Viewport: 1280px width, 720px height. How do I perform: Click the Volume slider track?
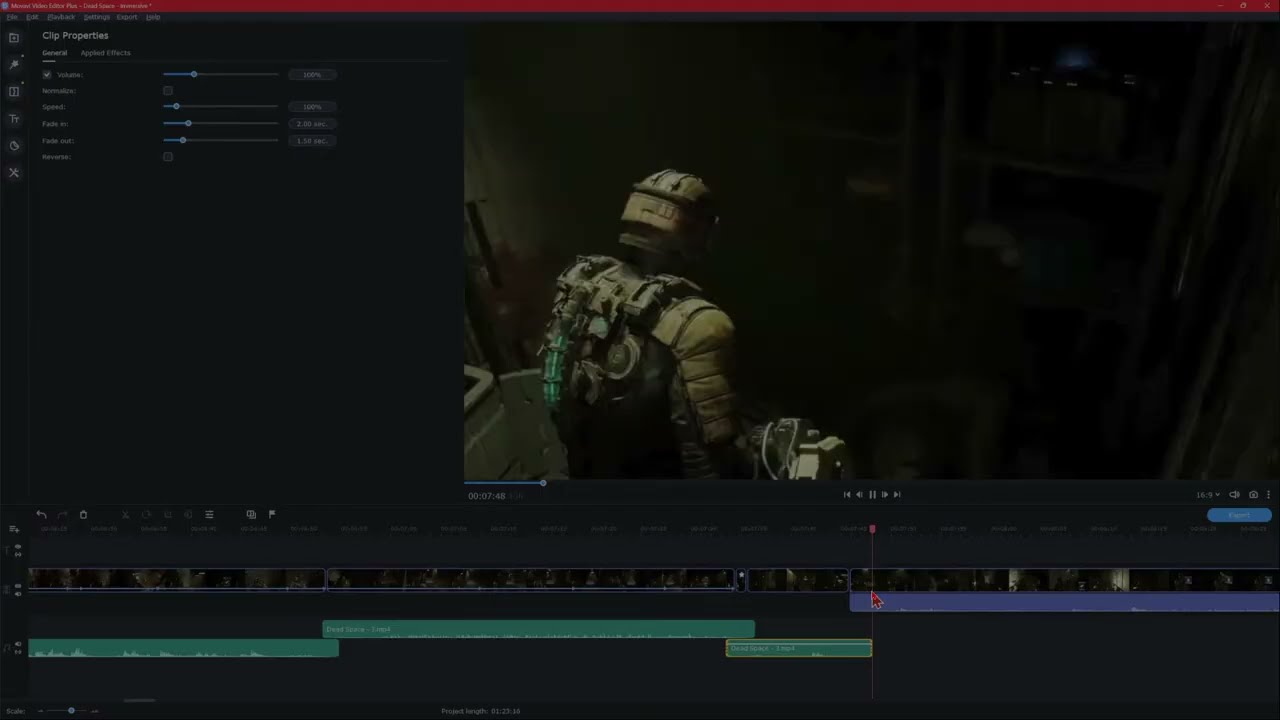coord(221,75)
